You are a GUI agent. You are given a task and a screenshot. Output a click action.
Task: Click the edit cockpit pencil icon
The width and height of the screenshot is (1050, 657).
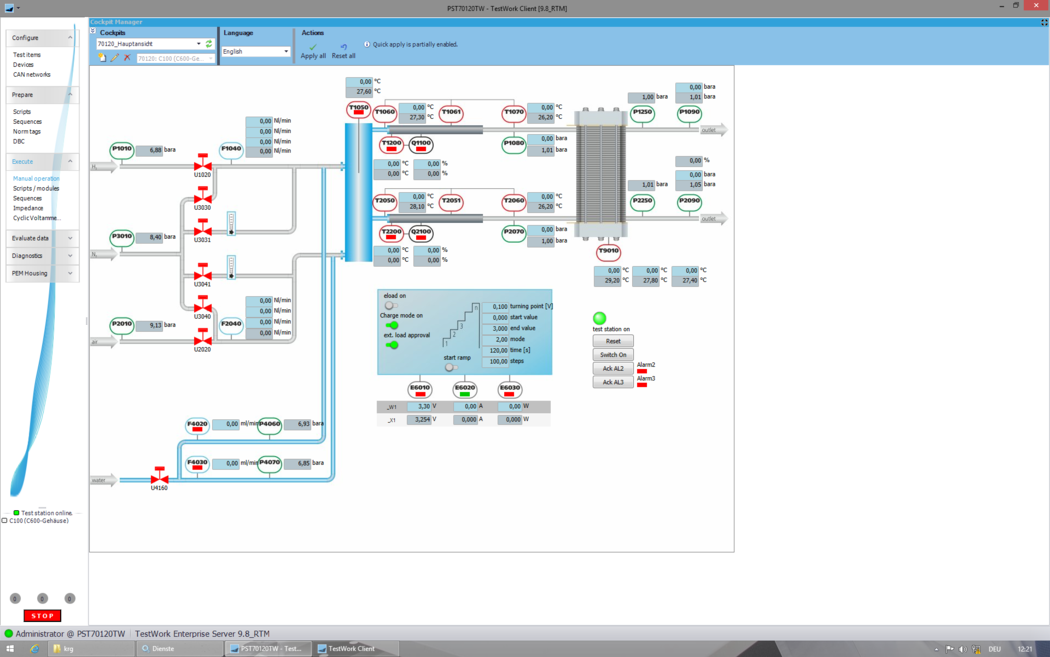click(x=114, y=58)
